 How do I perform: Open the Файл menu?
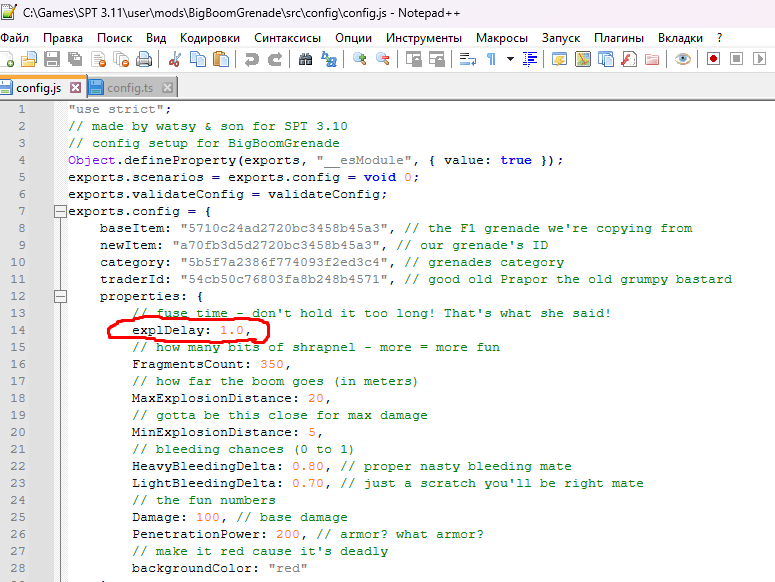pyautogui.click(x=14, y=38)
